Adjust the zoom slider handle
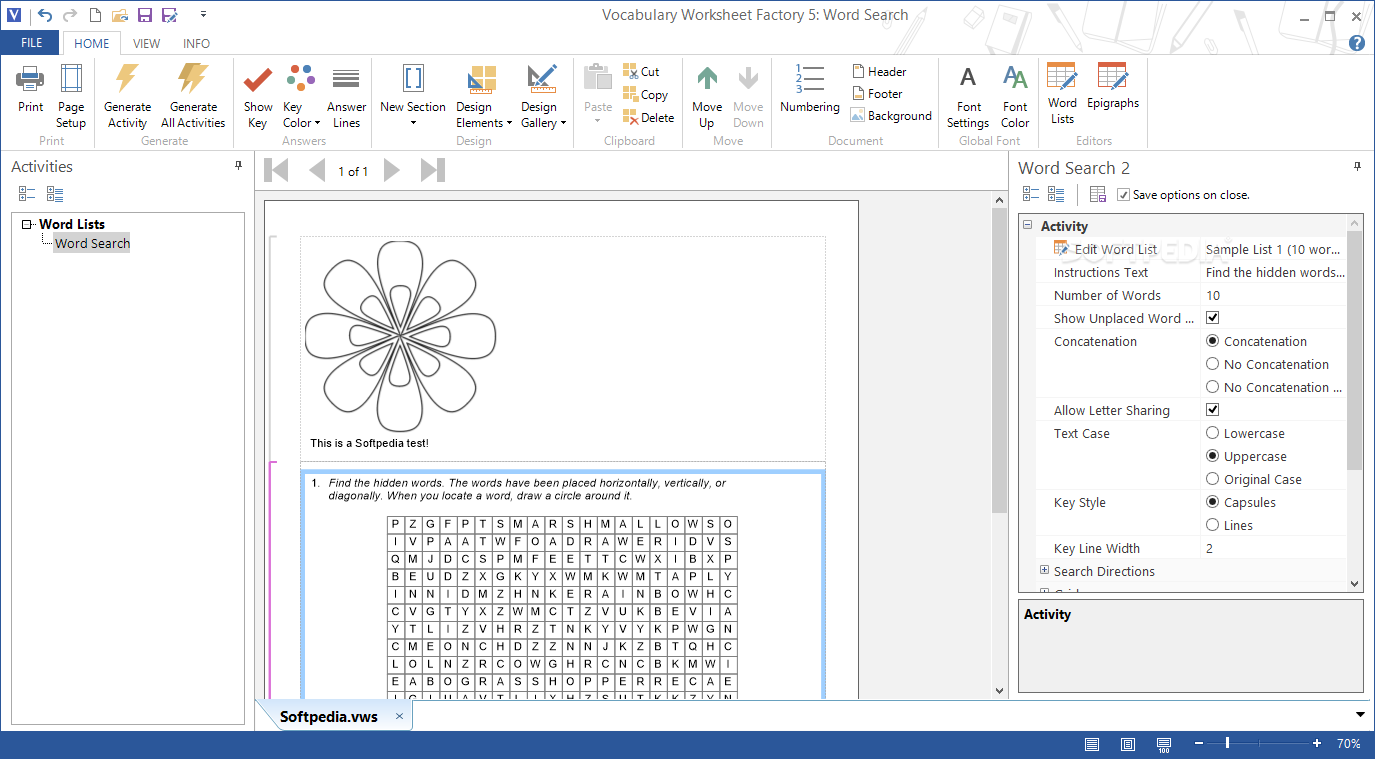This screenshot has width=1375, height=759. (1227, 743)
